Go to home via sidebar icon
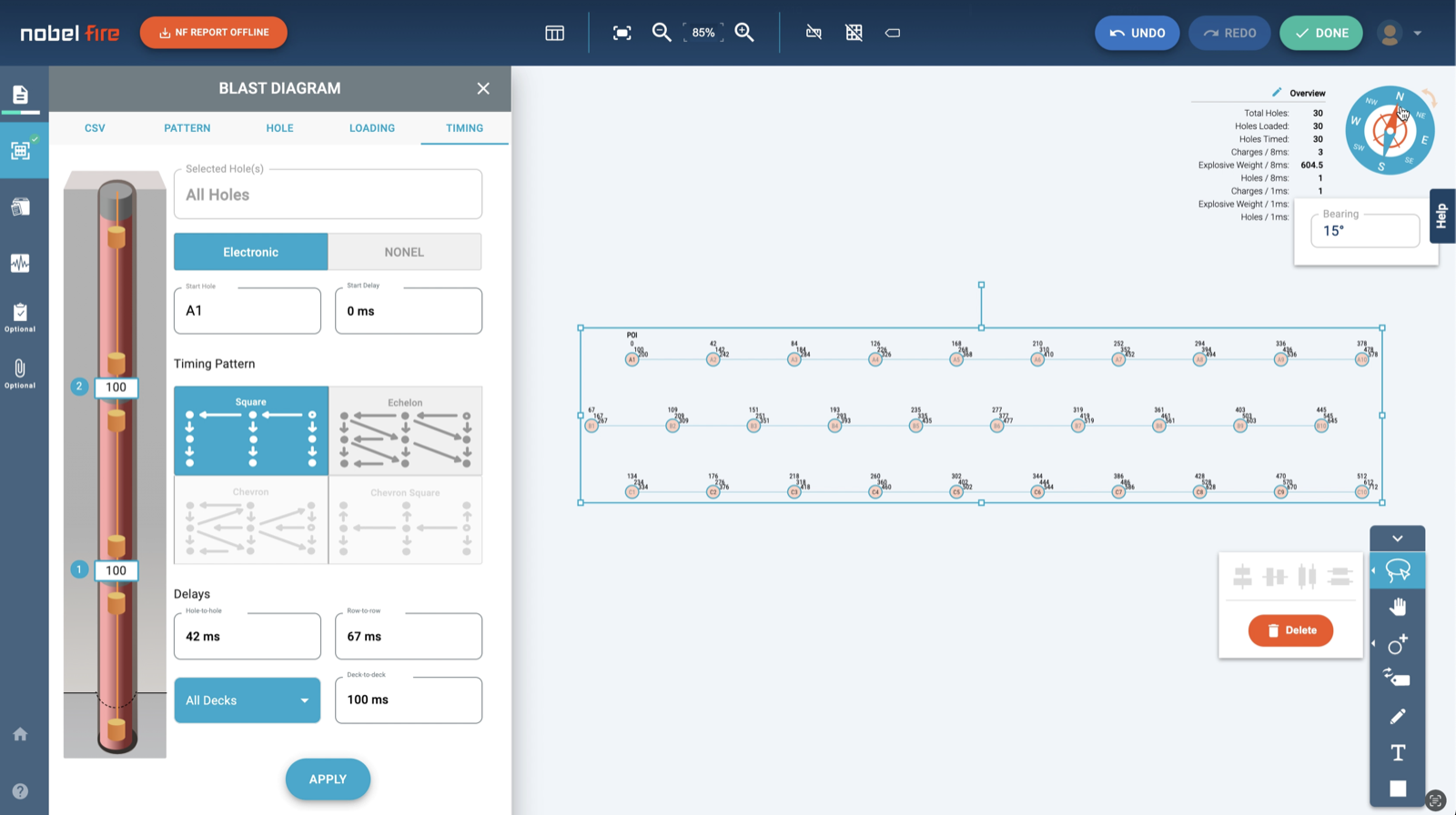This screenshot has width=1456, height=815. pyautogui.click(x=20, y=734)
